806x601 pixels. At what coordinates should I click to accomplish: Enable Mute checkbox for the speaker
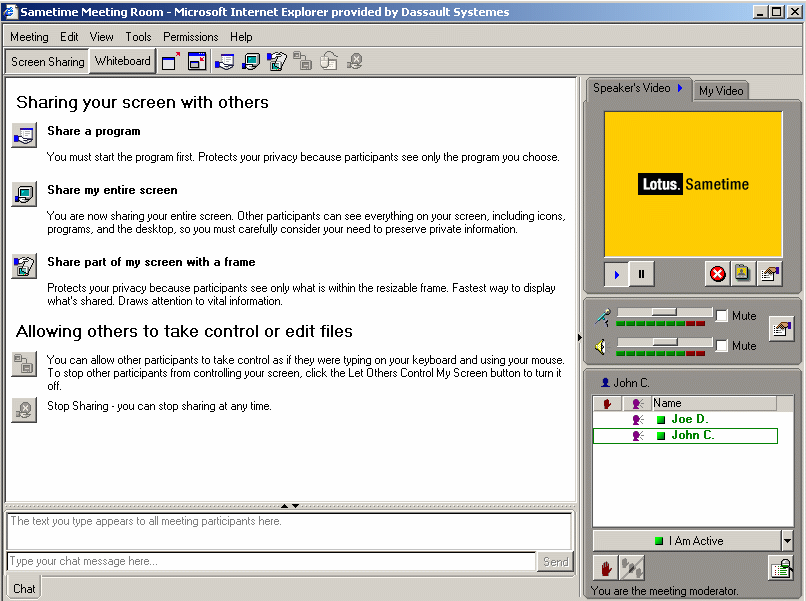click(x=722, y=345)
